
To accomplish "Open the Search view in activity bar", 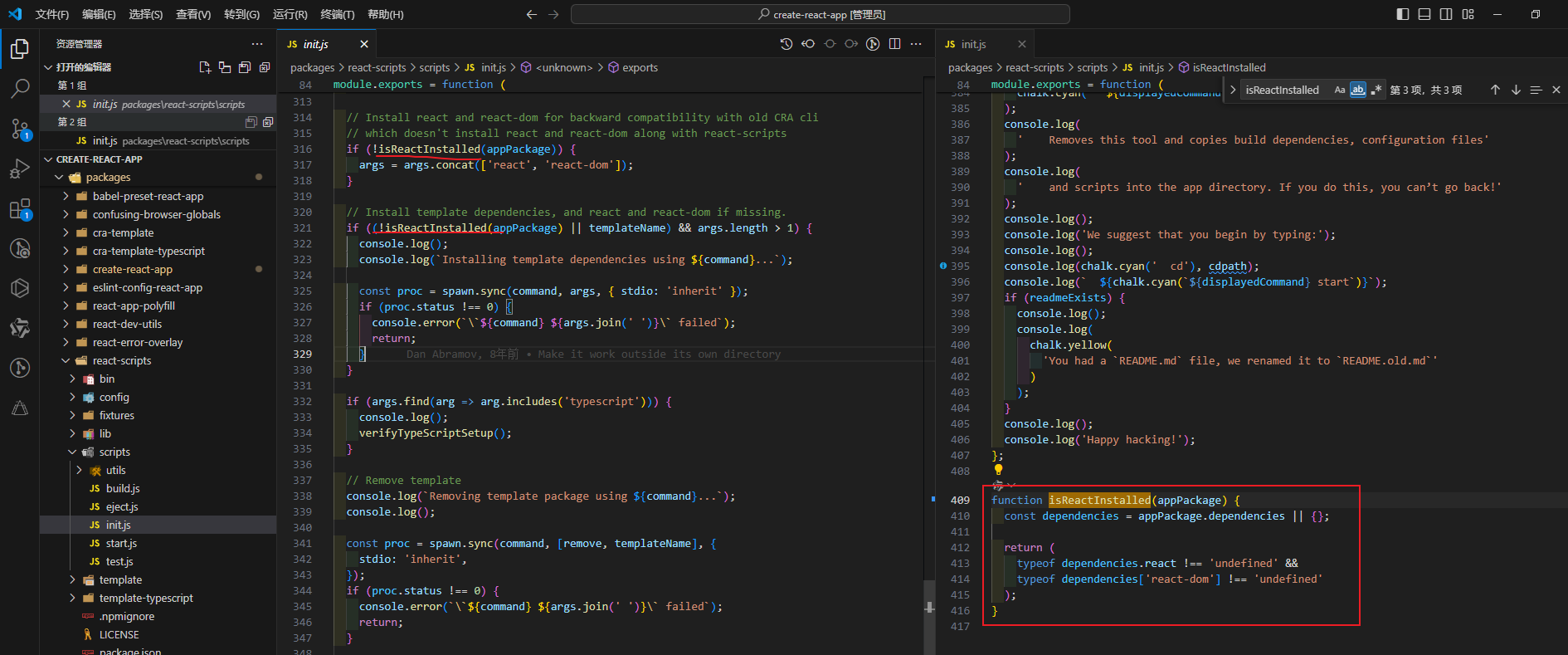I will click(x=20, y=88).
